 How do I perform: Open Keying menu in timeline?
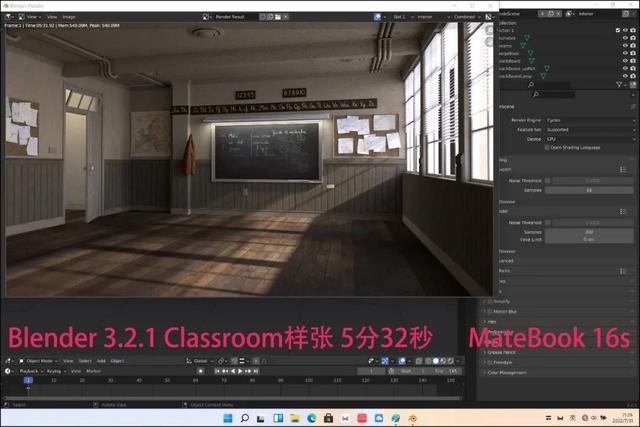[x=56, y=371]
